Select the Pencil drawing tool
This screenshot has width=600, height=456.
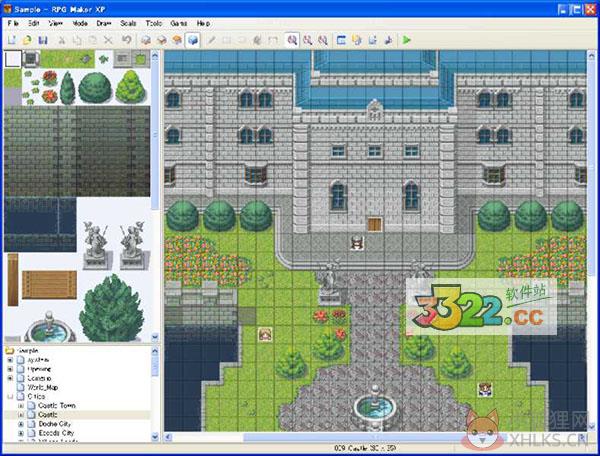coord(211,40)
